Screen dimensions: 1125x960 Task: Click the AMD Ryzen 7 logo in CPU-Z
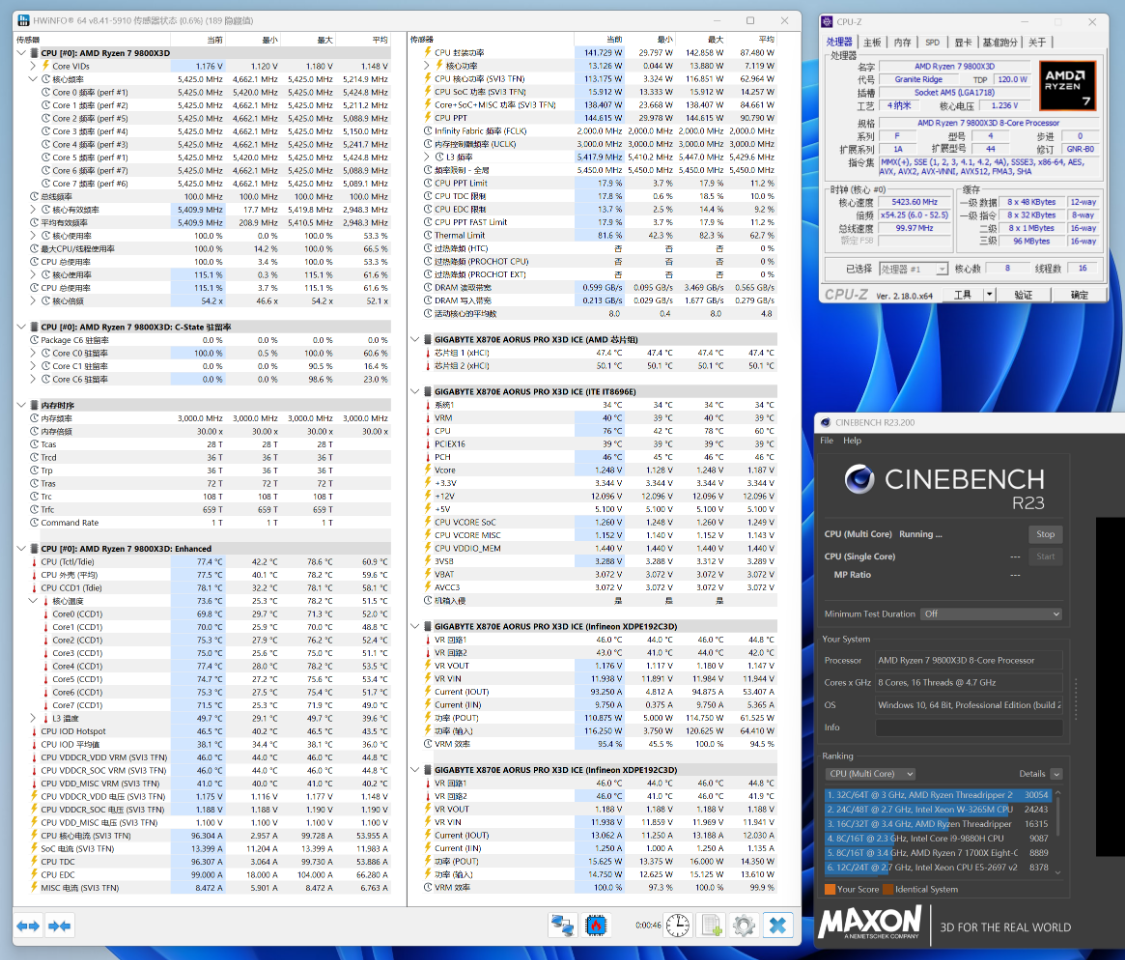[x=1067, y=85]
